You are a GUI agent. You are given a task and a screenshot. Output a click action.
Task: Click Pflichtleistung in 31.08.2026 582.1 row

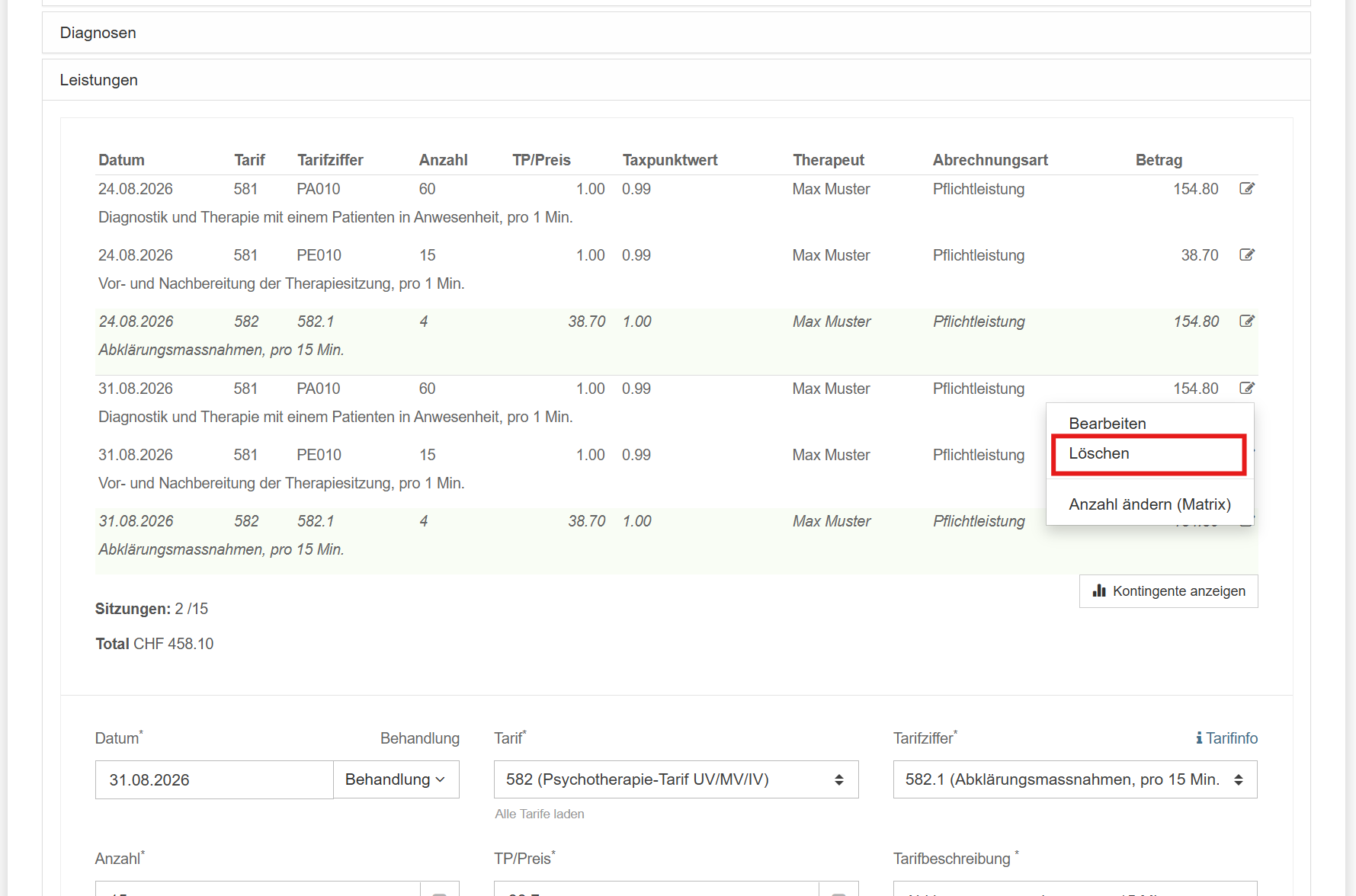[x=979, y=521]
